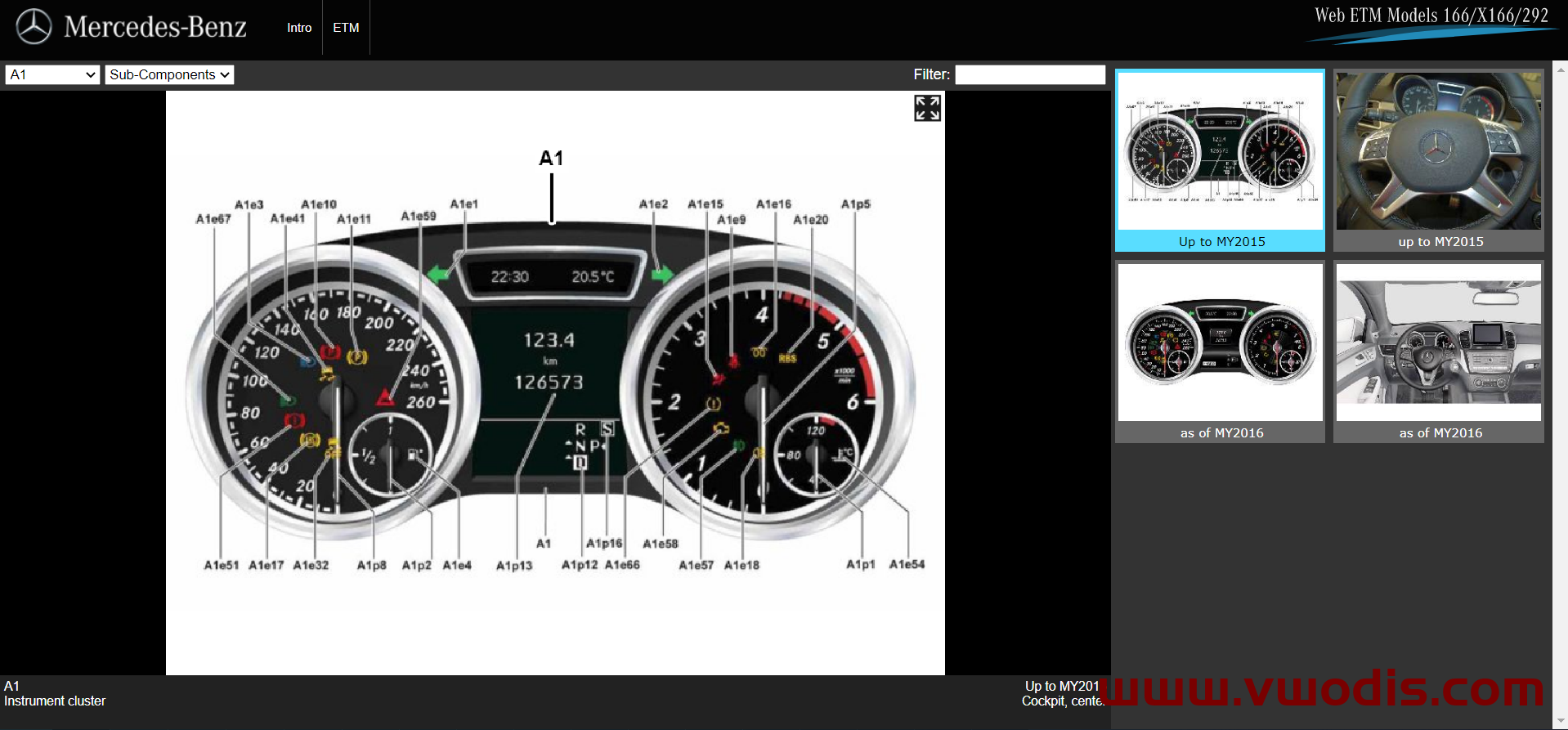Click the A1e16 label on diagram
Screen dimensions: 1568x730
pos(774,204)
